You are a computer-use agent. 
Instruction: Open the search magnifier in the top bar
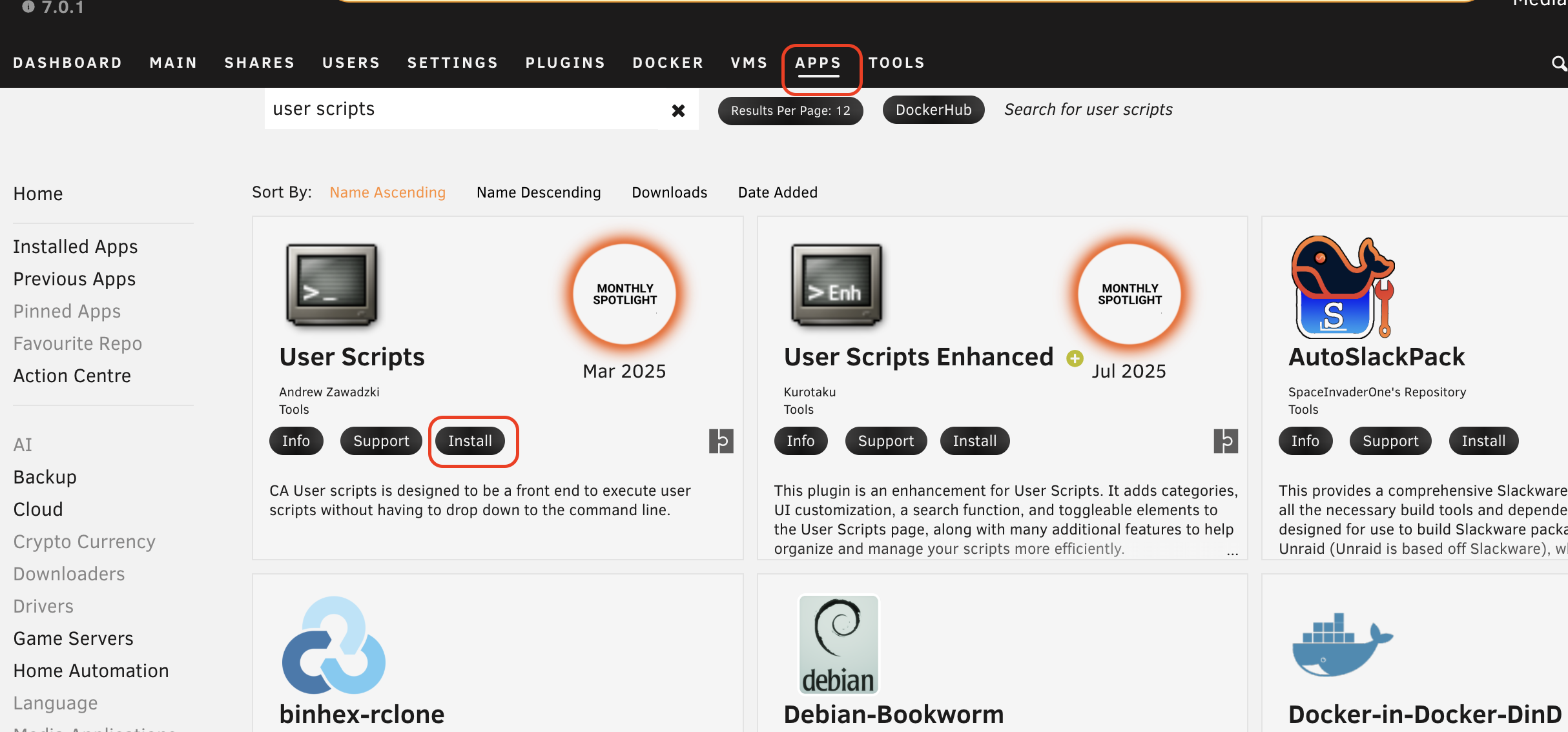[x=1559, y=63]
